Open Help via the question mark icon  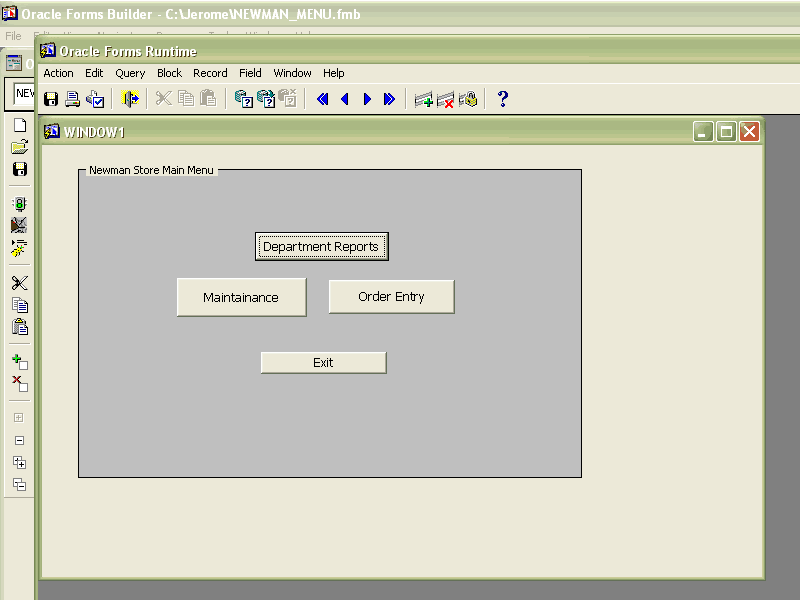[x=502, y=99]
